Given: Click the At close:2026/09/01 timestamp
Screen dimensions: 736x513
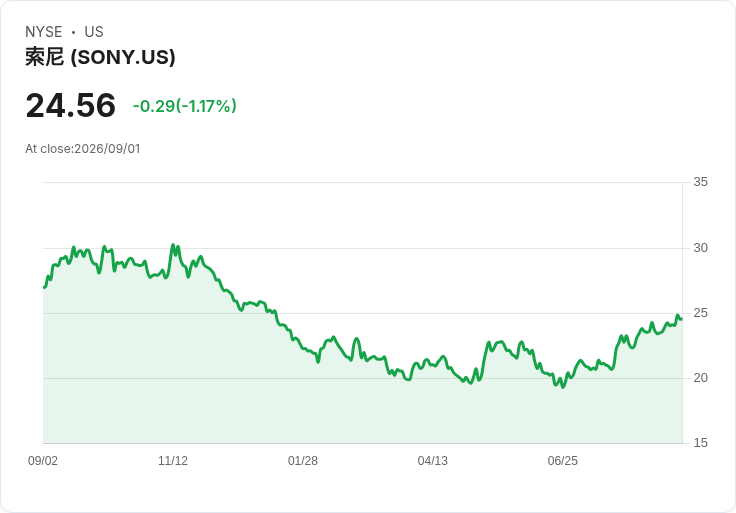Looking at the screenshot, I should 83,149.
